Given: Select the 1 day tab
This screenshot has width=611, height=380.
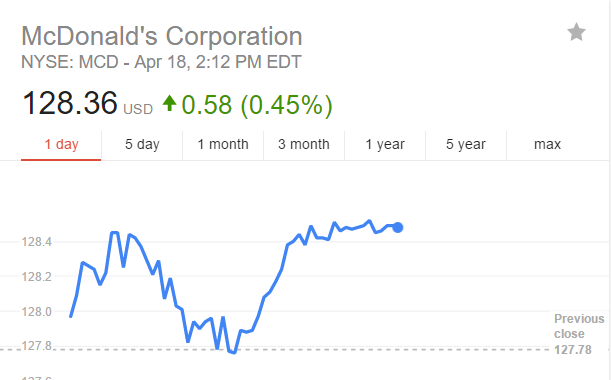Looking at the screenshot, I should [x=61, y=145].
